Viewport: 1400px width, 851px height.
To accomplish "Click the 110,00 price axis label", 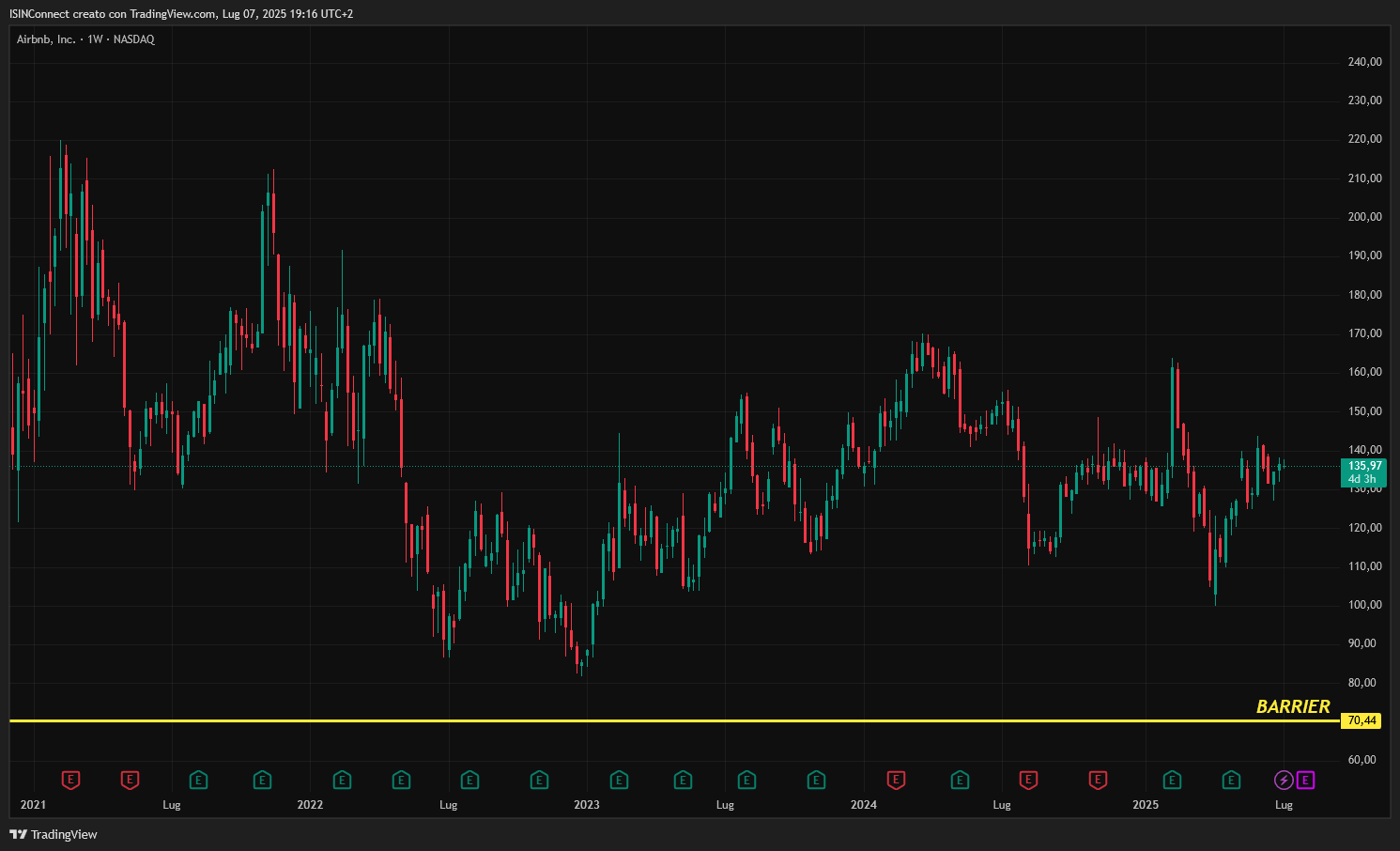I will coord(1364,566).
